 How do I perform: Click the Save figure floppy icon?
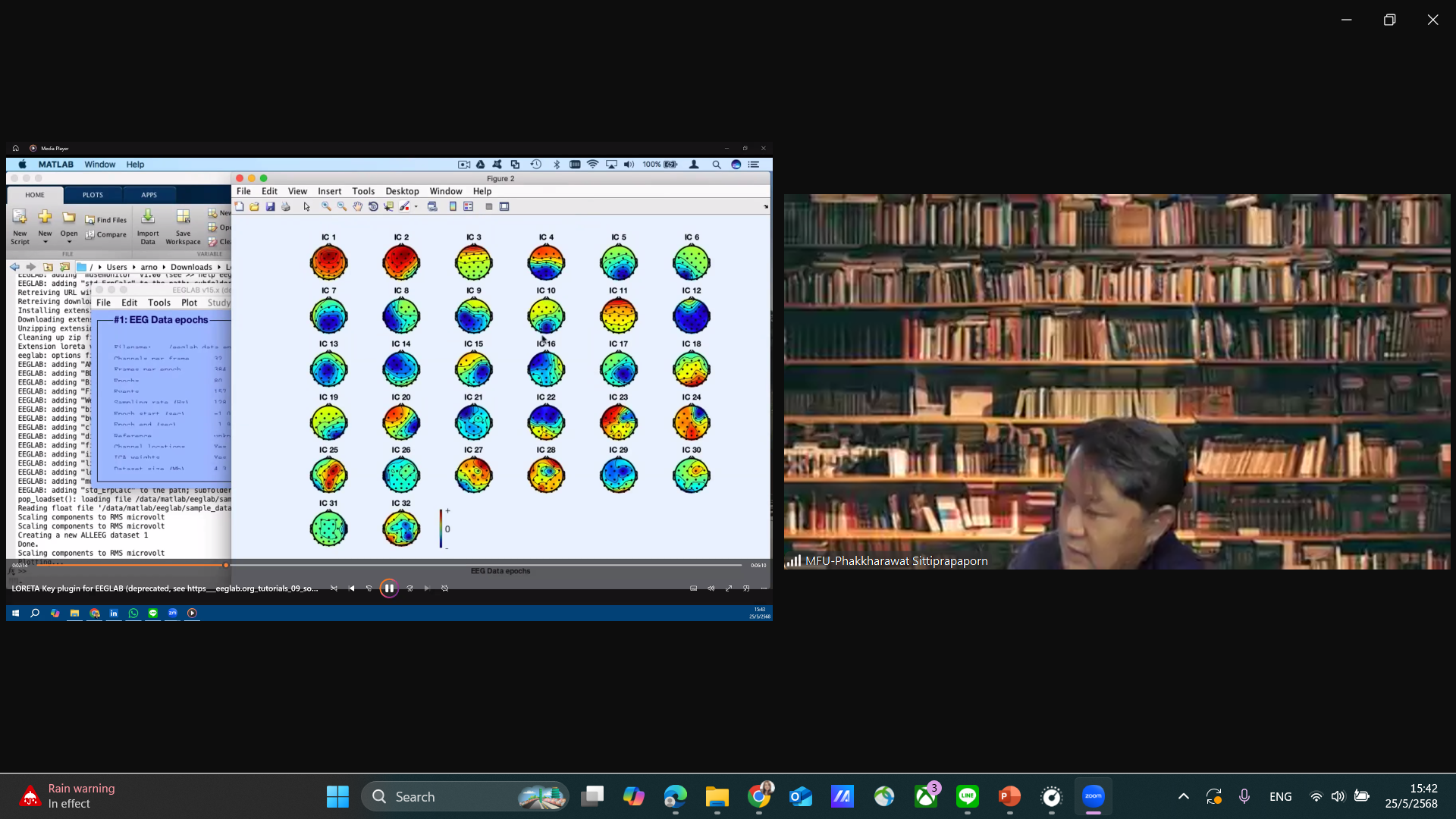point(270,206)
